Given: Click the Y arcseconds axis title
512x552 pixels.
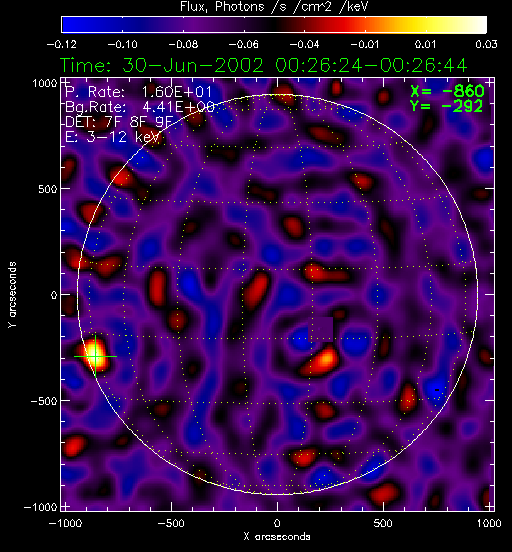Looking at the screenshot, I should (12, 295).
